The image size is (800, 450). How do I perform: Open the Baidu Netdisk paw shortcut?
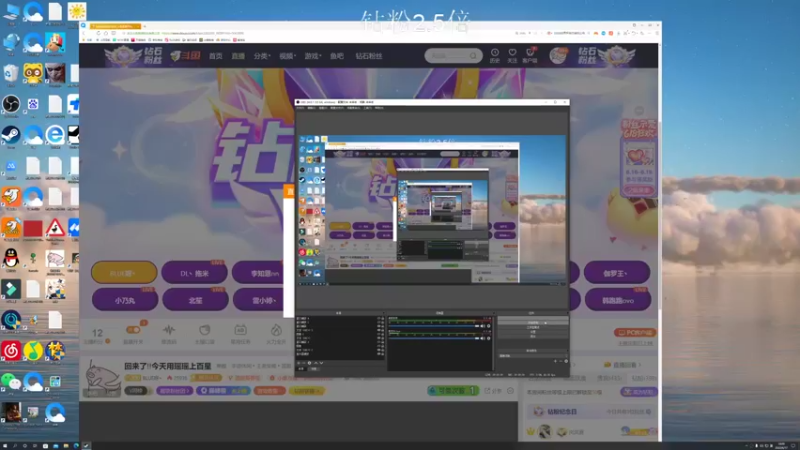pyautogui.click(x=33, y=105)
